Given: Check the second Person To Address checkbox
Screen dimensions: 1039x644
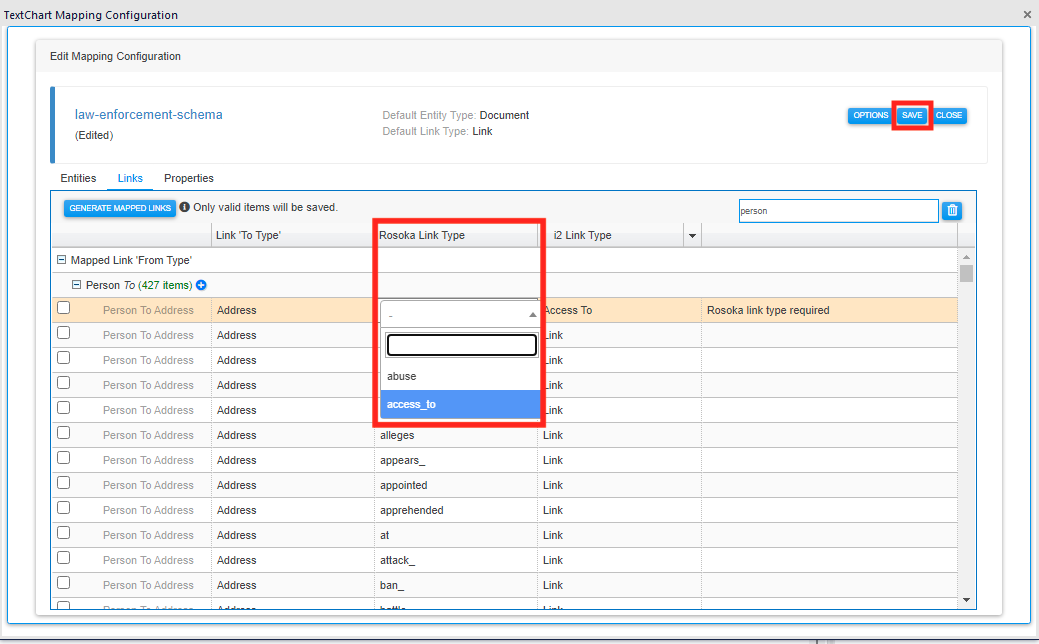Looking at the screenshot, I should (x=64, y=334).
